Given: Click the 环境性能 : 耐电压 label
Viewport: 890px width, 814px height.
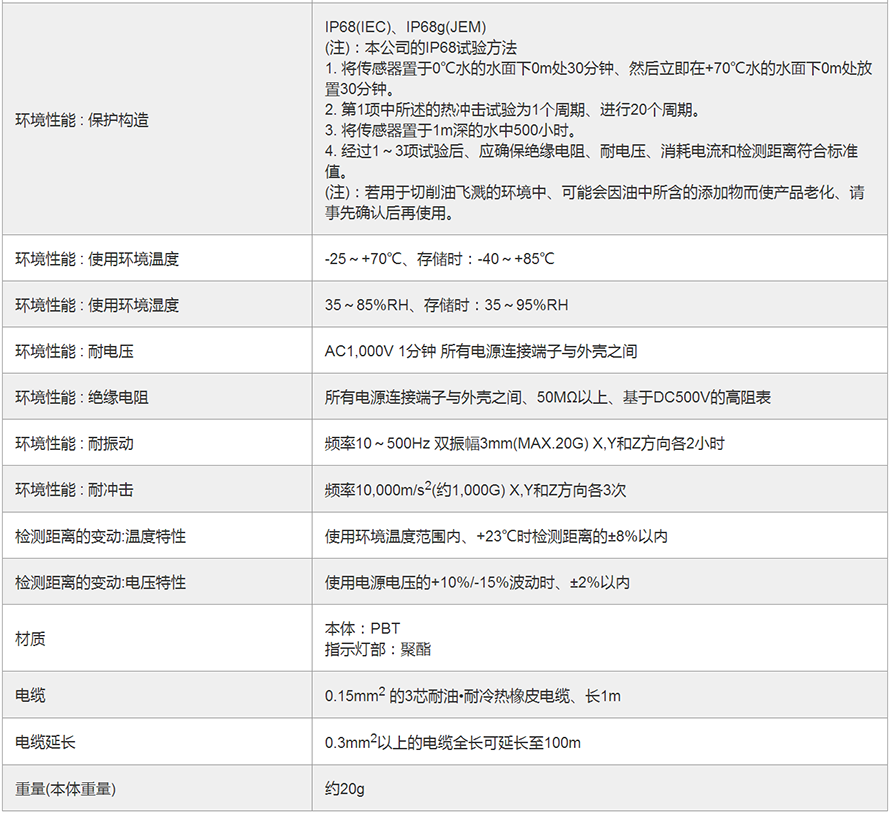Looking at the screenshot, I should (x=82, y=351).
